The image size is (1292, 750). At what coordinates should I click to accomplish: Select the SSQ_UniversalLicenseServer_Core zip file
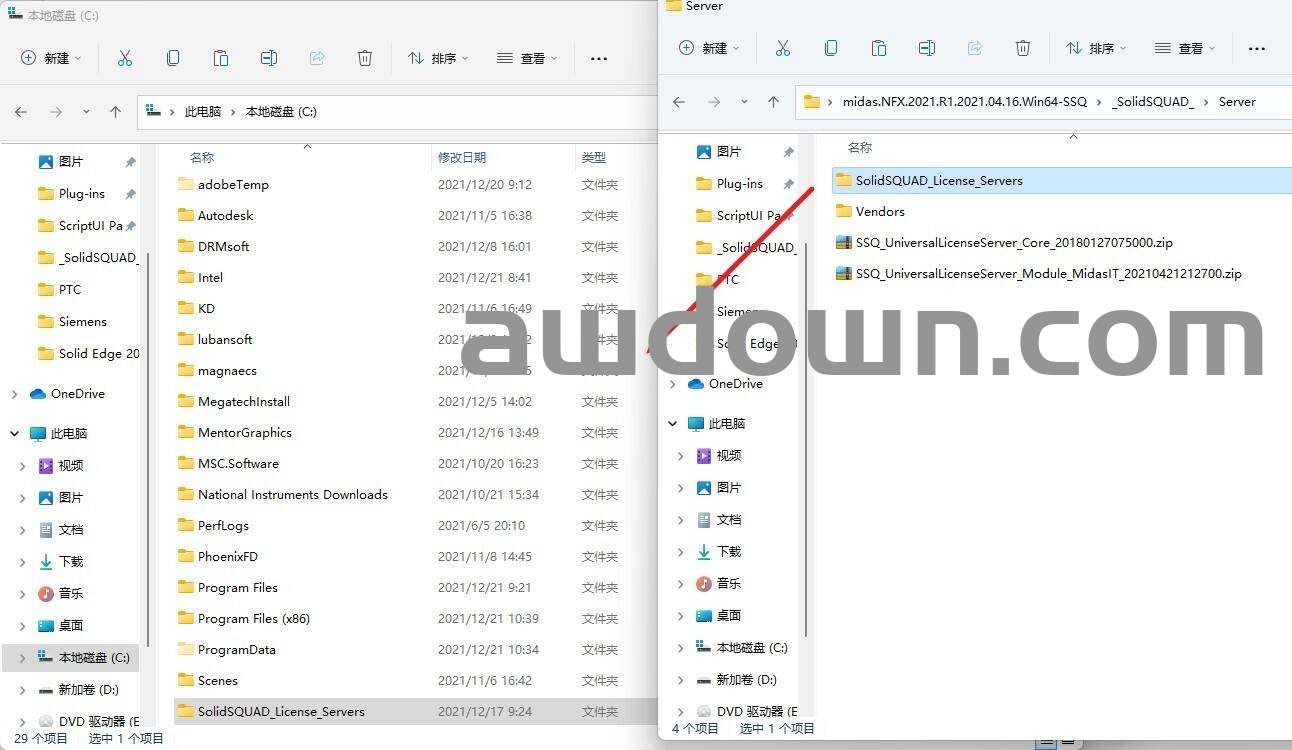point(1013,243)
